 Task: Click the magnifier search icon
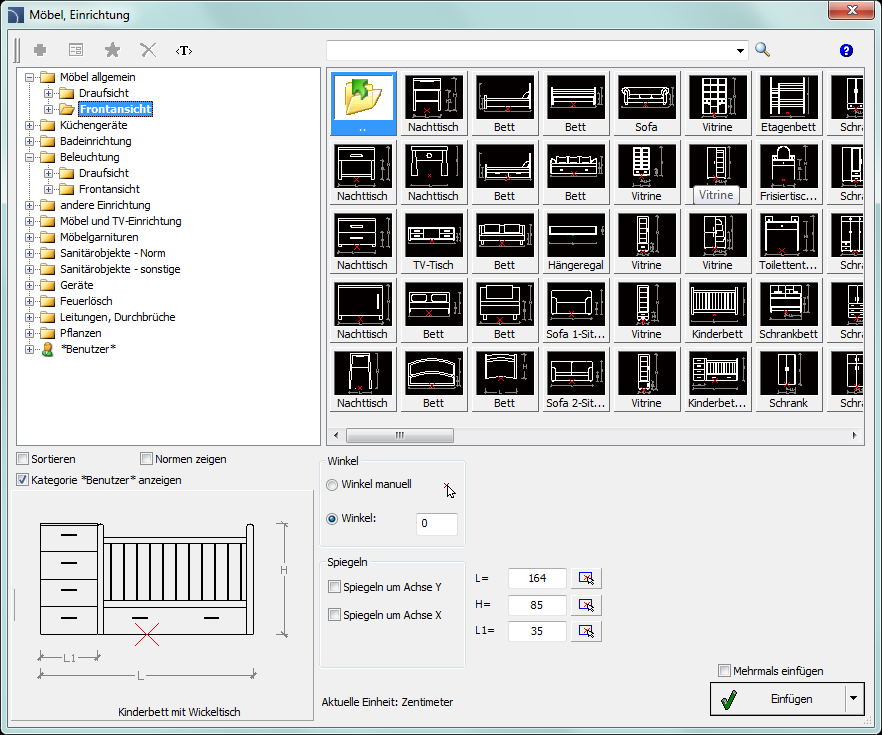tap(763, 50)
